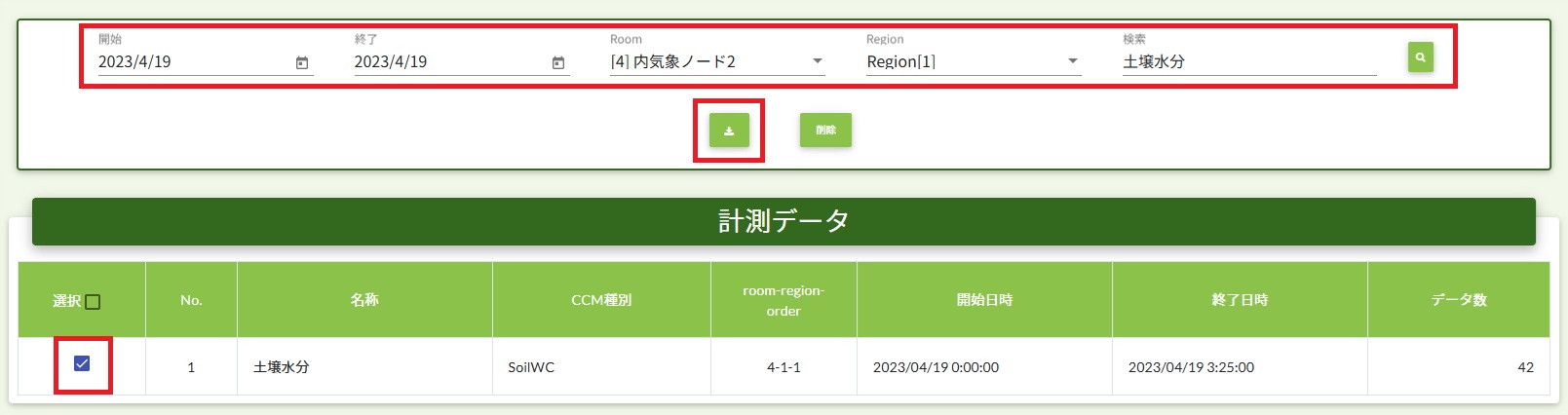The image size is (1568, 415).
Task: Click the 名称 column header
Action: (364, 300)
